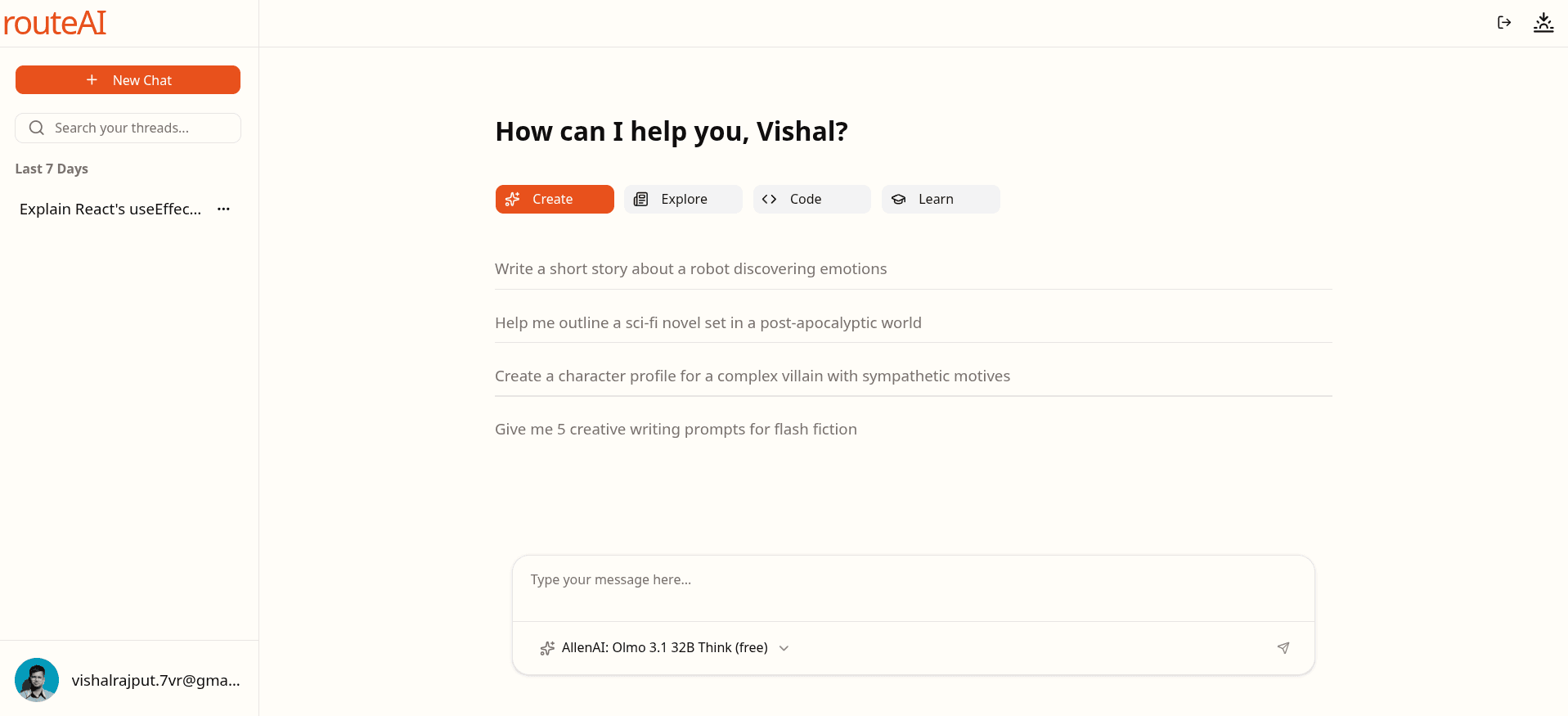This screenshot has width=1568, height=716.
Task: Expand the AllenAI Olmo model dropdown
Action: (x=664, y=648)
